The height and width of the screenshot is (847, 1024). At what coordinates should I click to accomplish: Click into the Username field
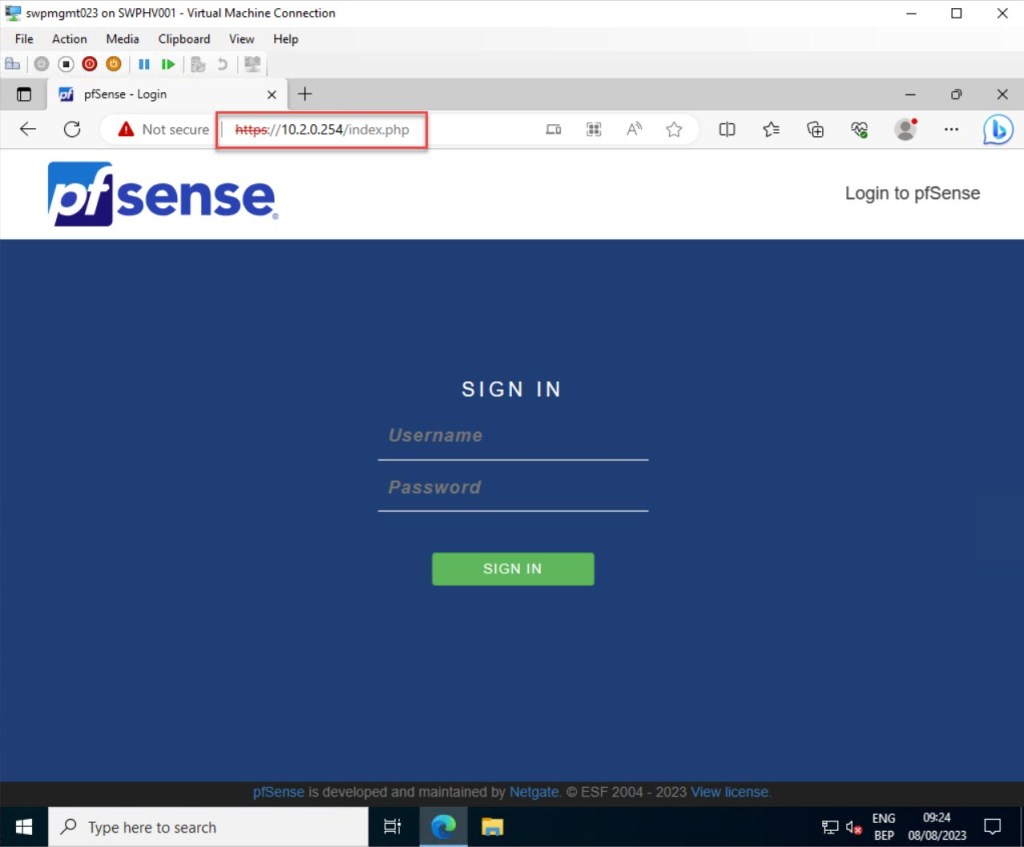(x=512, y=436)
